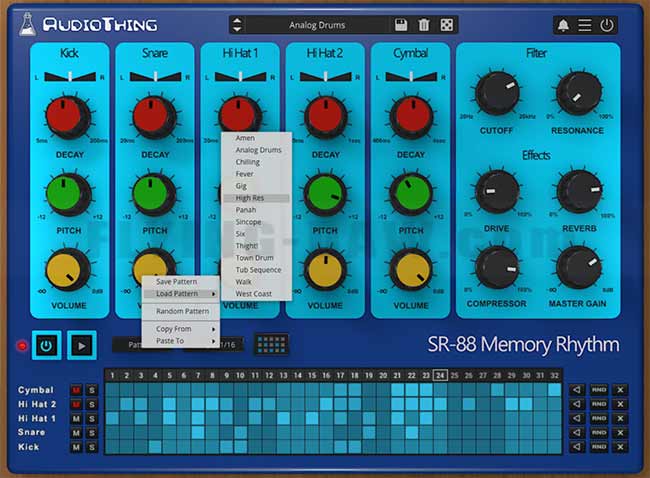Randomize the Hi Hat 1 row with RND
650x478 pixels.
599,418
